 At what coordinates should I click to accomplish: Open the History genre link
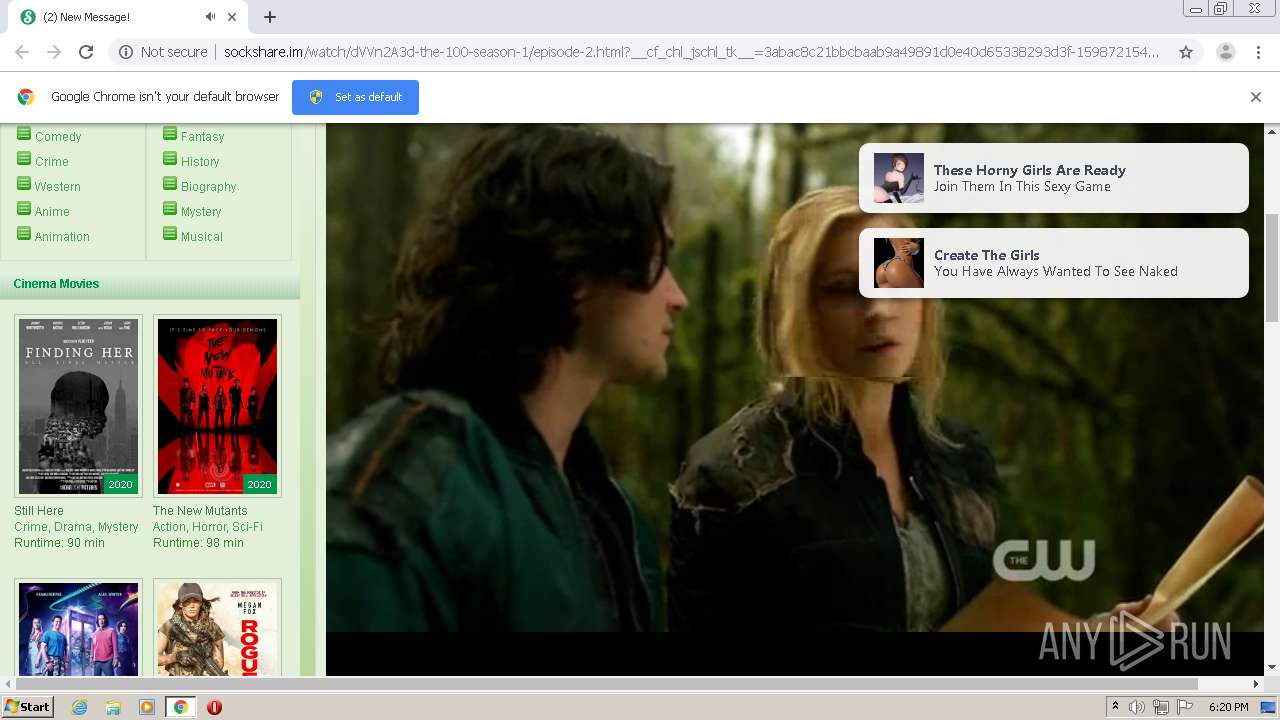coord(200,162)
